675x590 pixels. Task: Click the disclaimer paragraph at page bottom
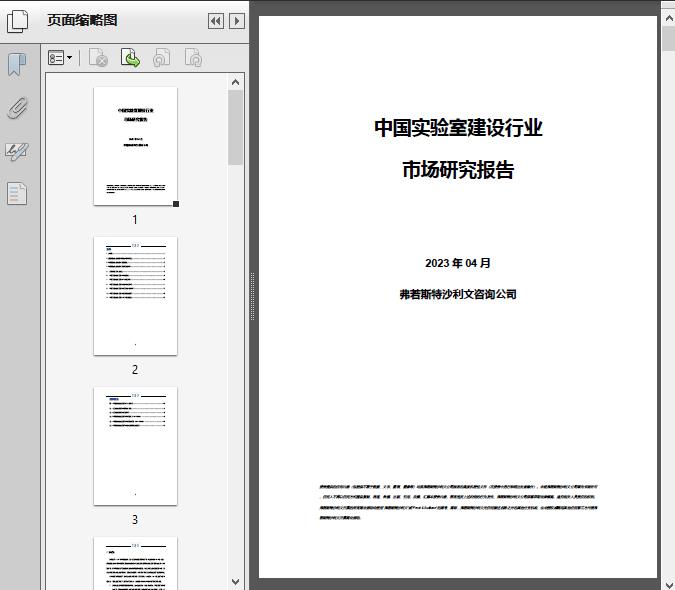coord(458,502)
